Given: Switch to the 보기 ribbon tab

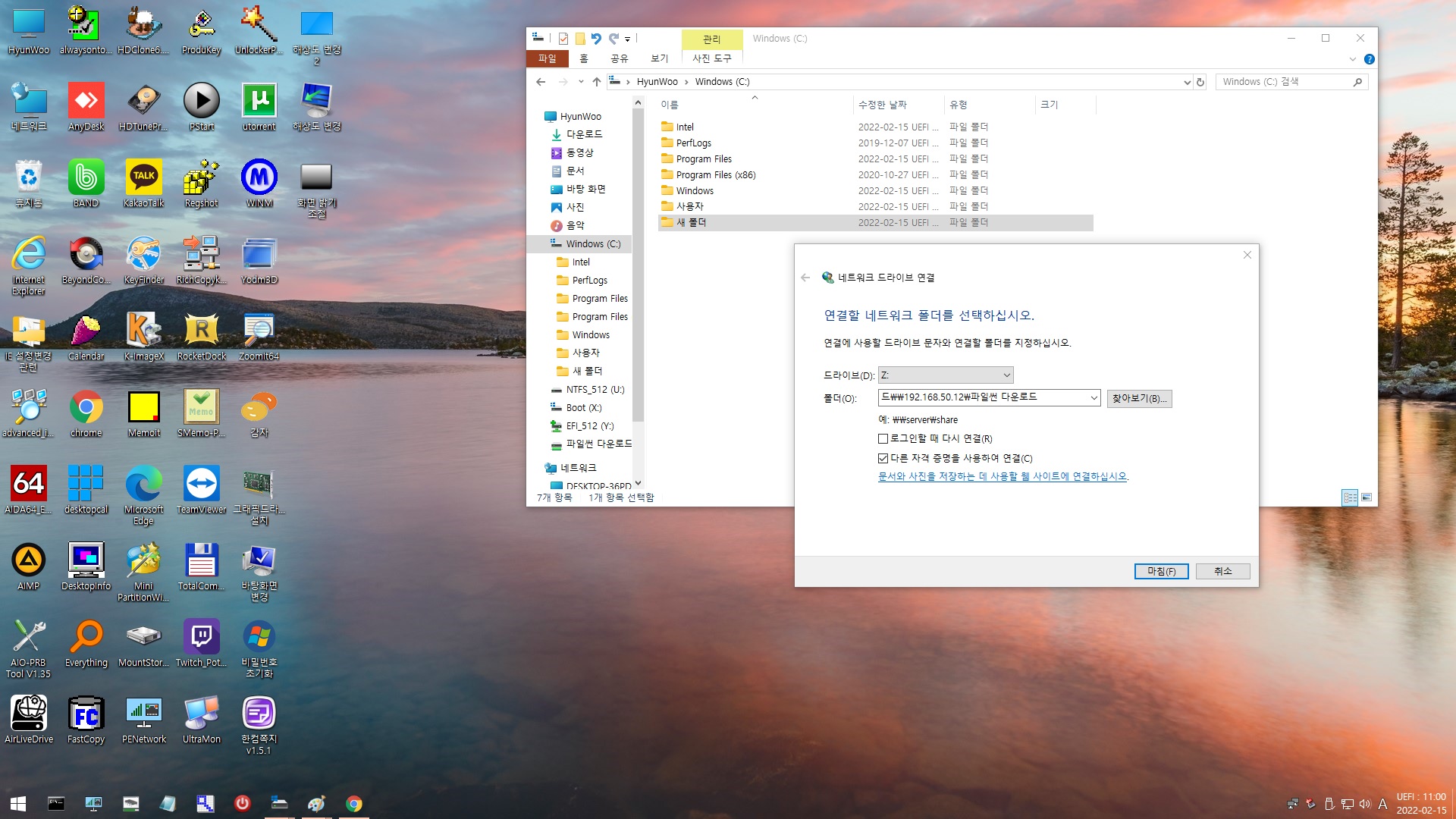Looking at the screenshot, I should pyautogui.click(x=659, y=58).
